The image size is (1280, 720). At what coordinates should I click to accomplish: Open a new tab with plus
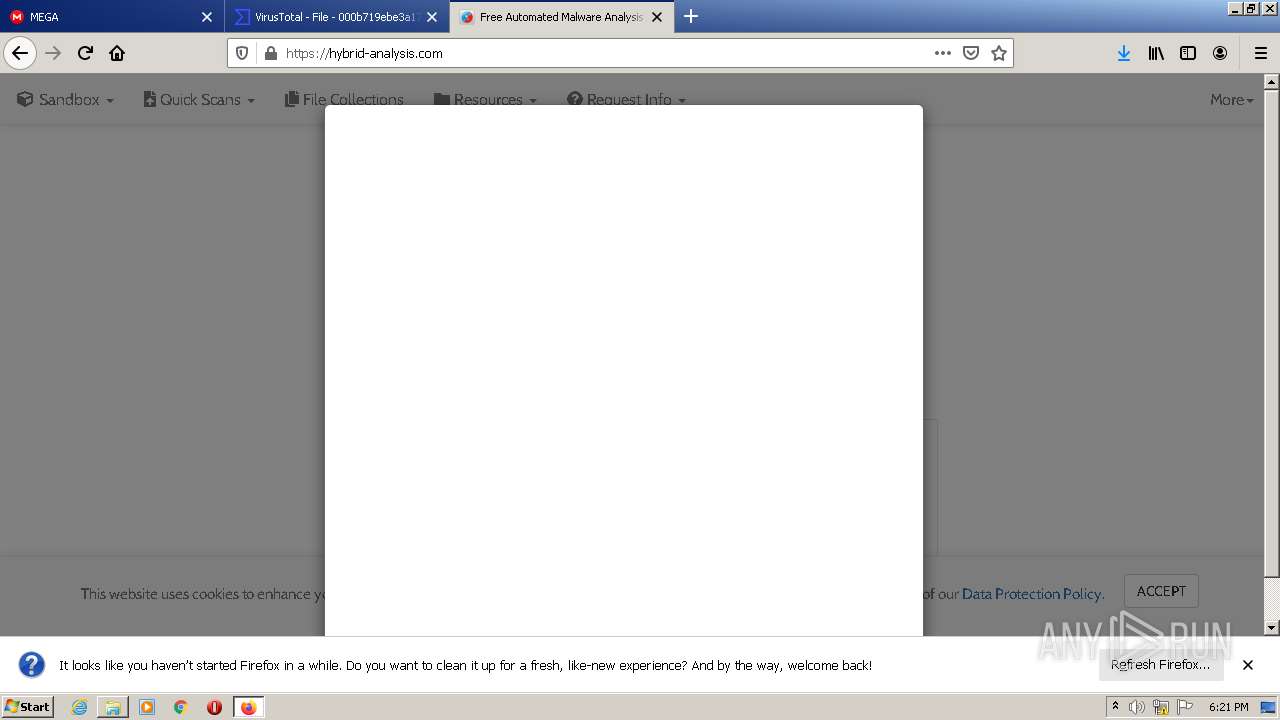690,16
